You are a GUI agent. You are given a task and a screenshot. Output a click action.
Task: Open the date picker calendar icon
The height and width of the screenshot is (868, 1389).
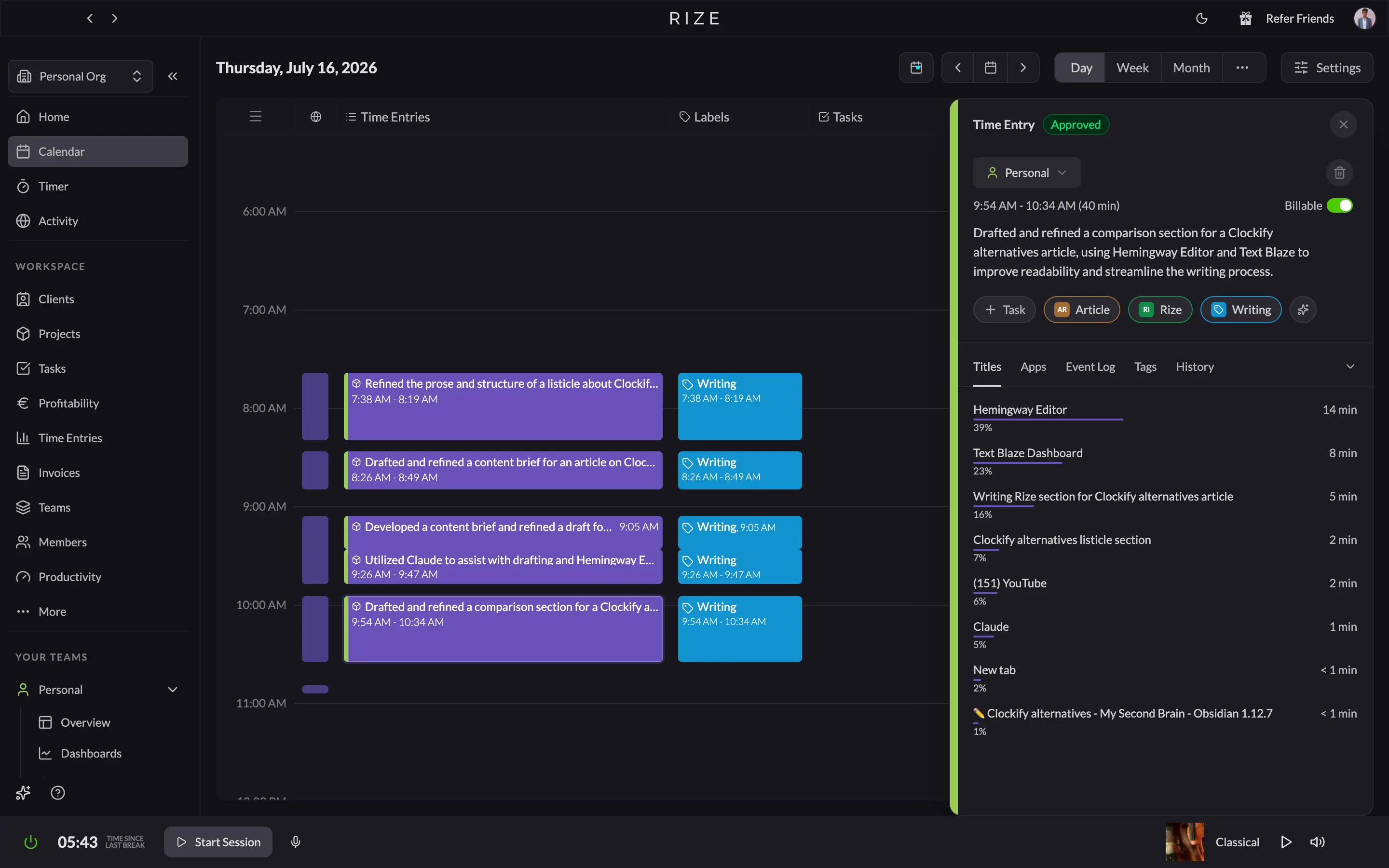click(991, 68)
